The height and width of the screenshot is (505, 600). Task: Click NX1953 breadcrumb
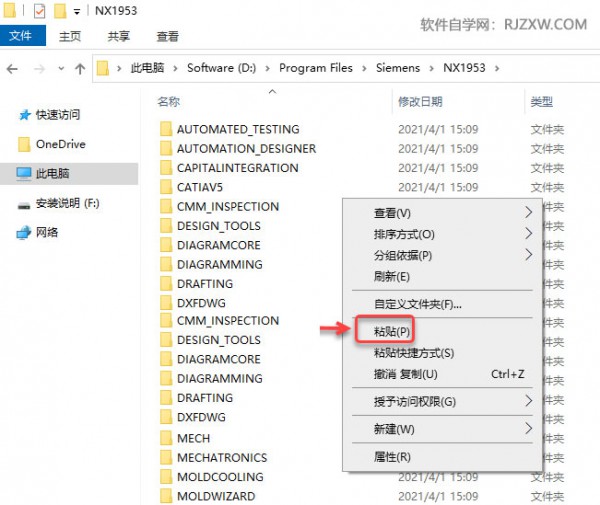pos(464,68)
